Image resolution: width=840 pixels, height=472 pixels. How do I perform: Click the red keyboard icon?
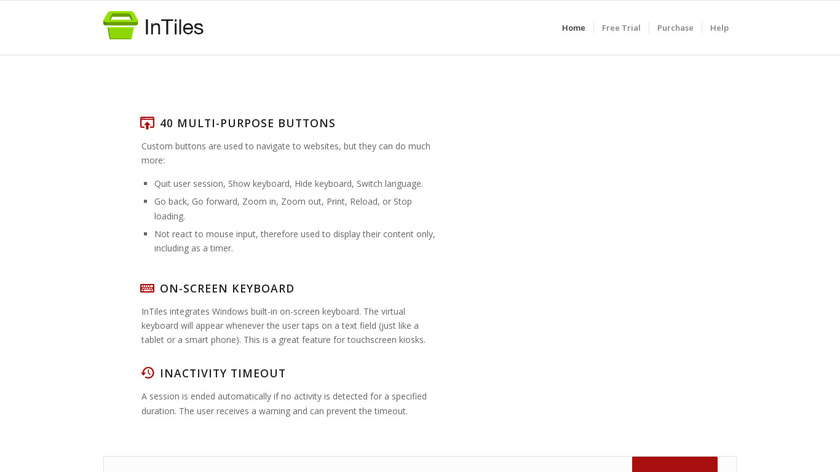147,288
